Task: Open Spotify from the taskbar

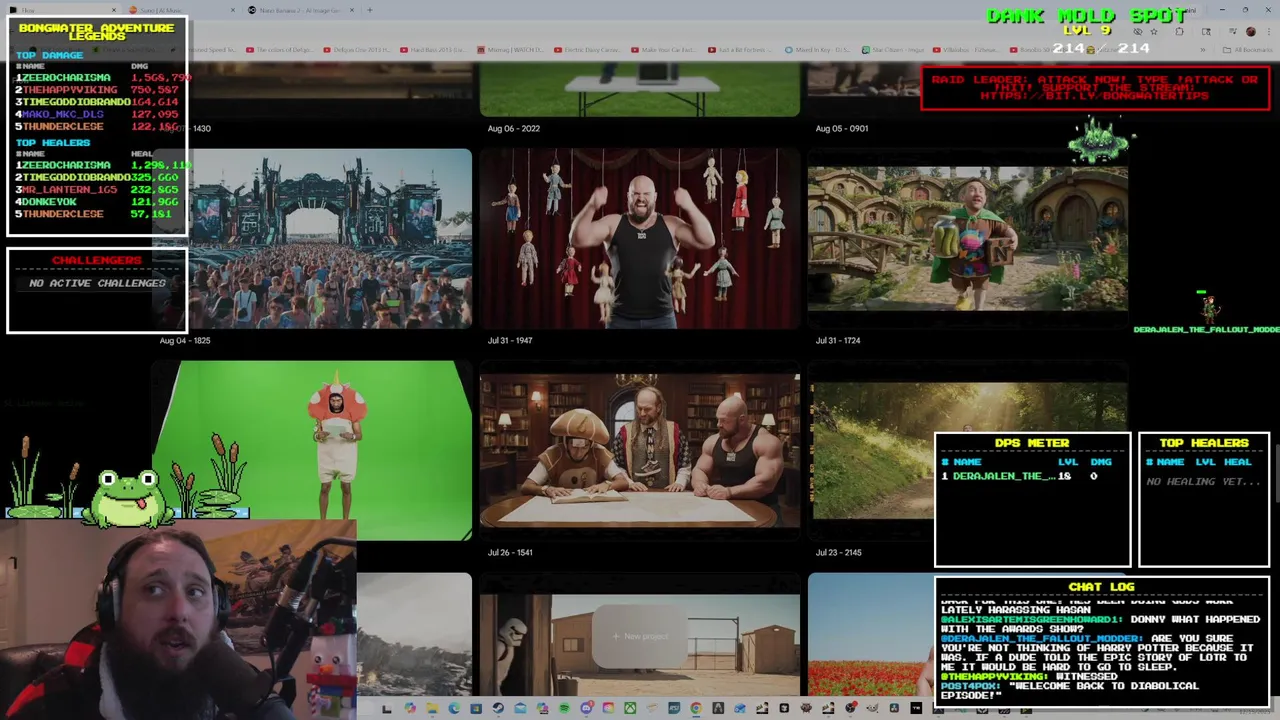Action: (x=564, y=709)
